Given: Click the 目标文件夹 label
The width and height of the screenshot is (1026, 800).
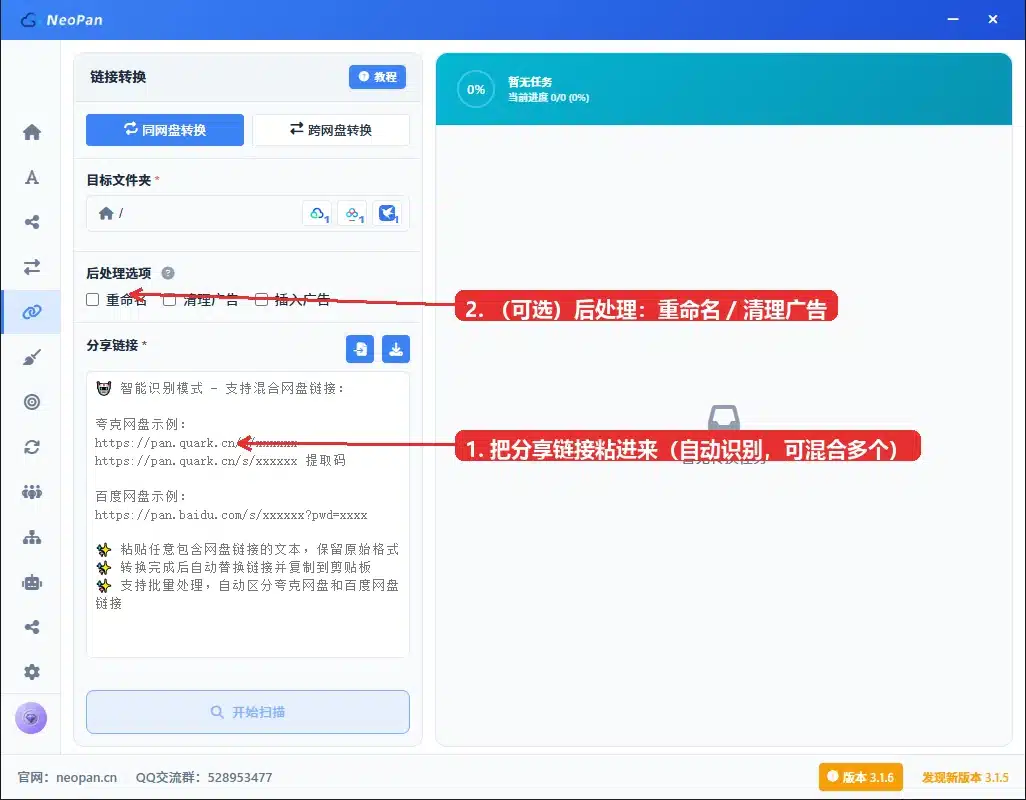Looking at the screenshot, I should pyautogui.click(x=118, y=180).
